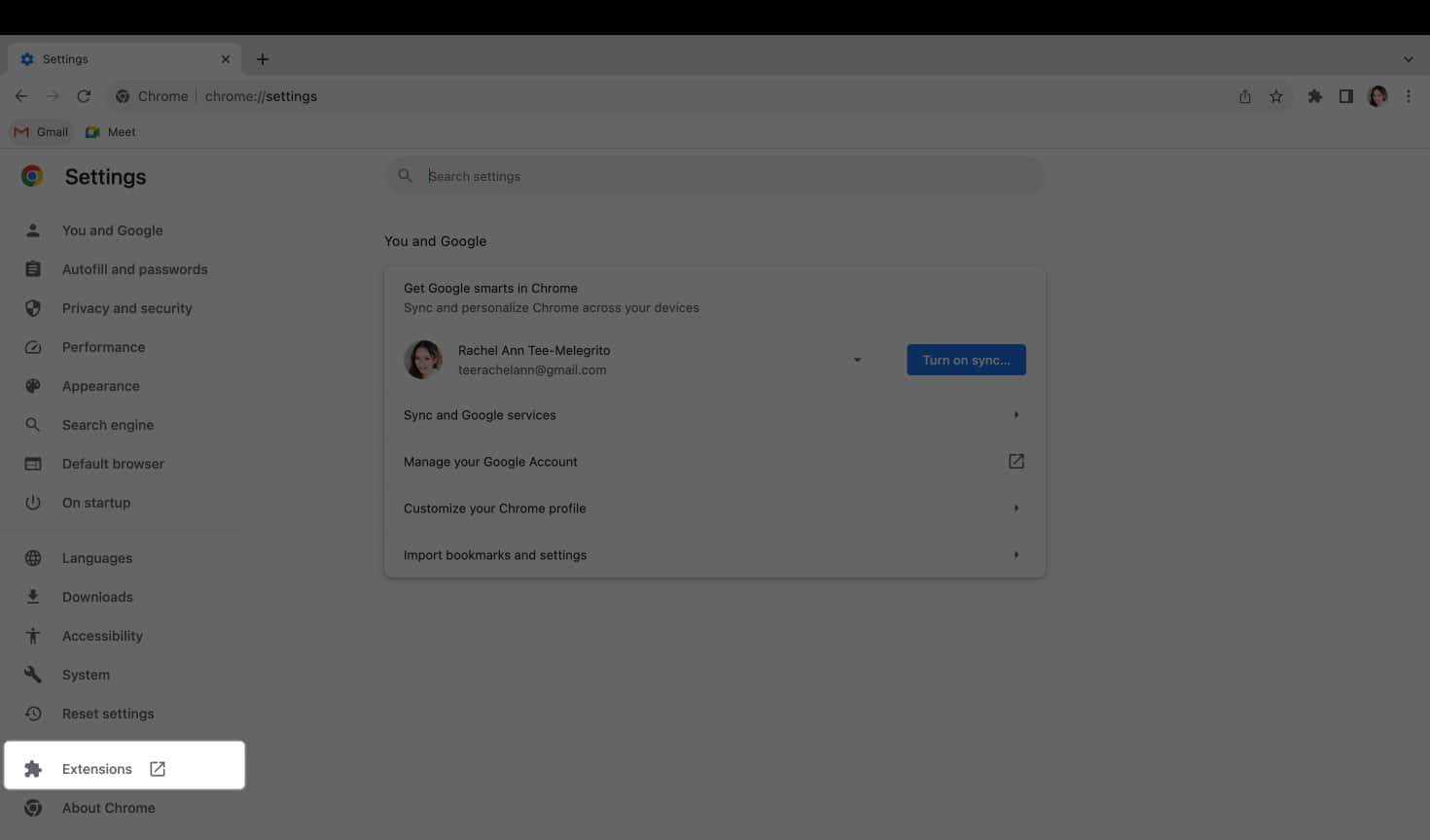
Task: Click the external link icon beside Extensions
Action: point(158,769)
